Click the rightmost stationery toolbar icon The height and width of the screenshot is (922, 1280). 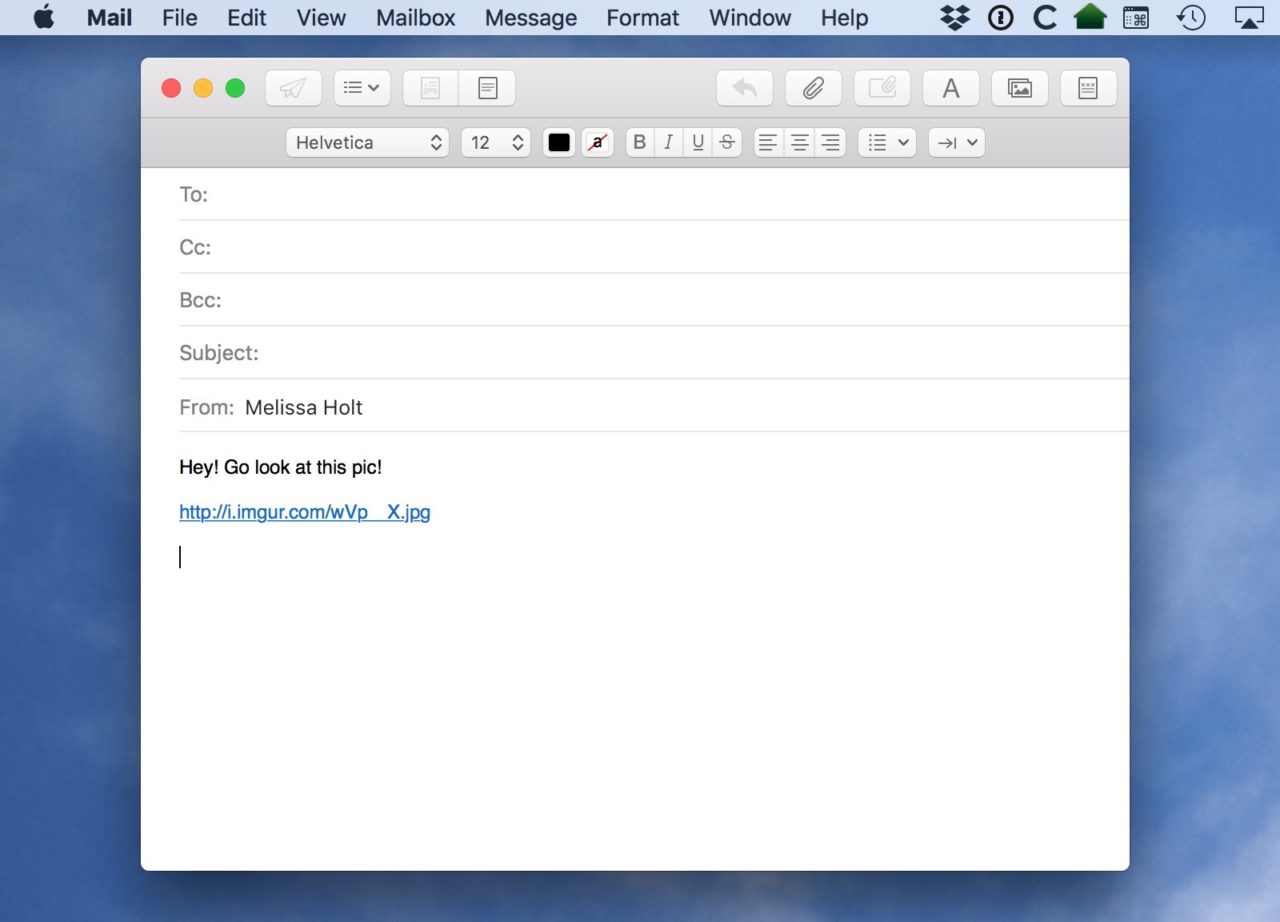pyautogui.click(x=1088, y=88)
